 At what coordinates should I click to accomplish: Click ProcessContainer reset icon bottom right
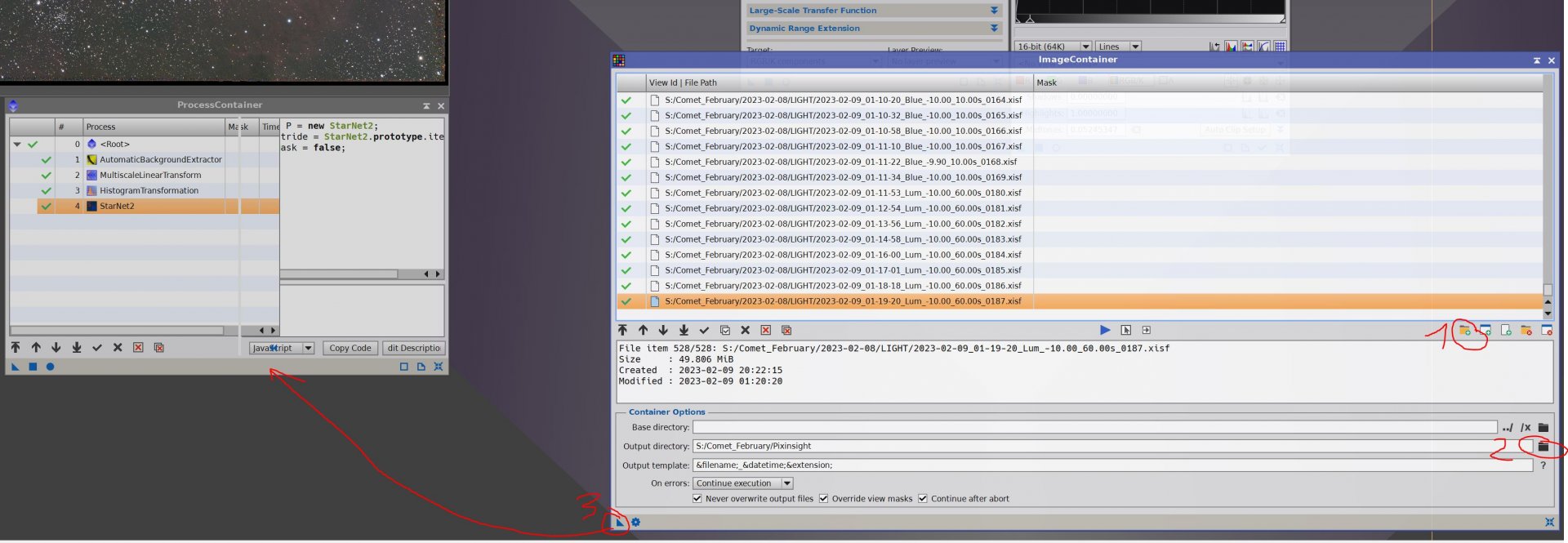439,367
